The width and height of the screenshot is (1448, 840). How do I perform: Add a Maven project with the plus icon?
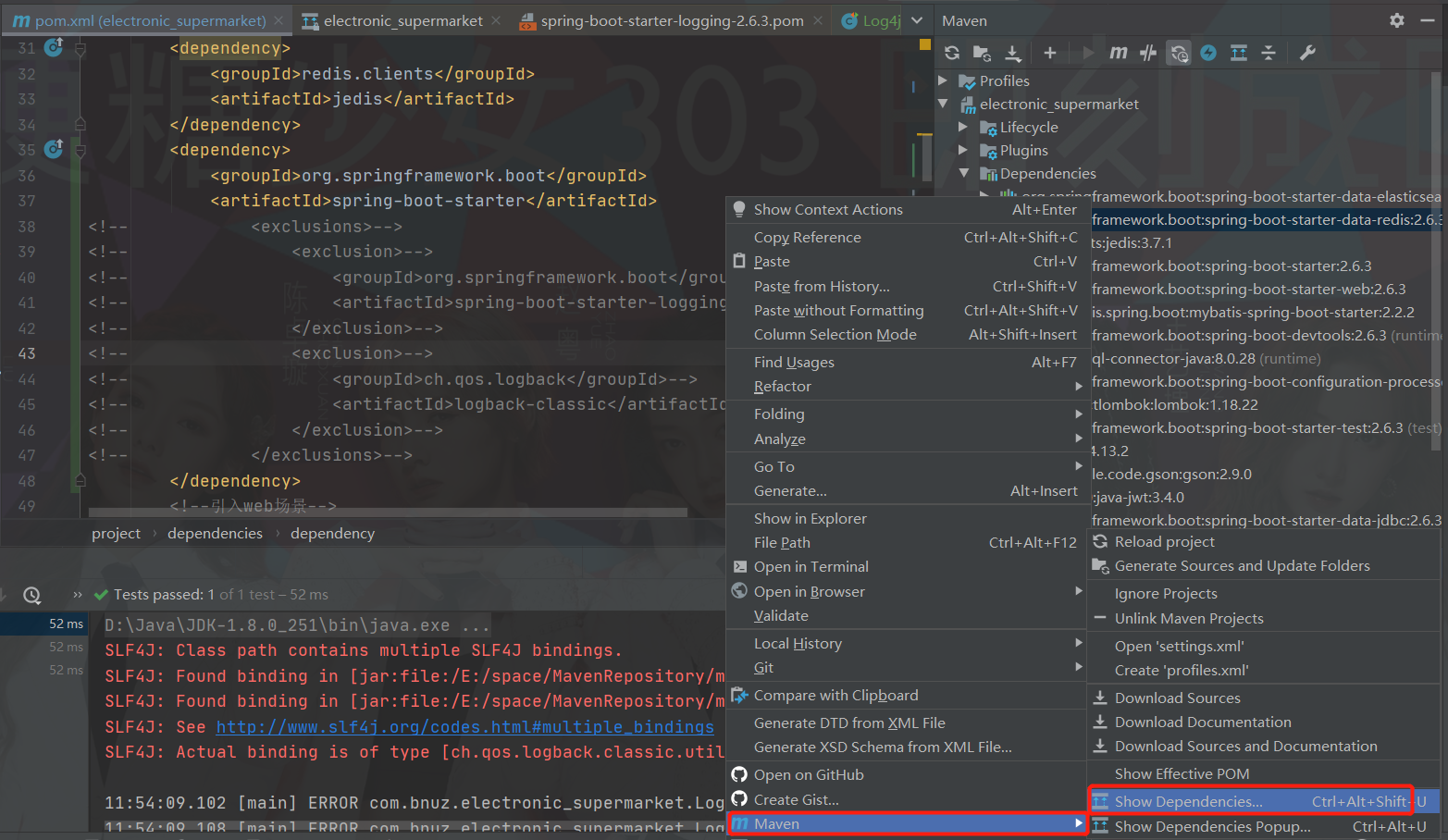click(1050, 53)
